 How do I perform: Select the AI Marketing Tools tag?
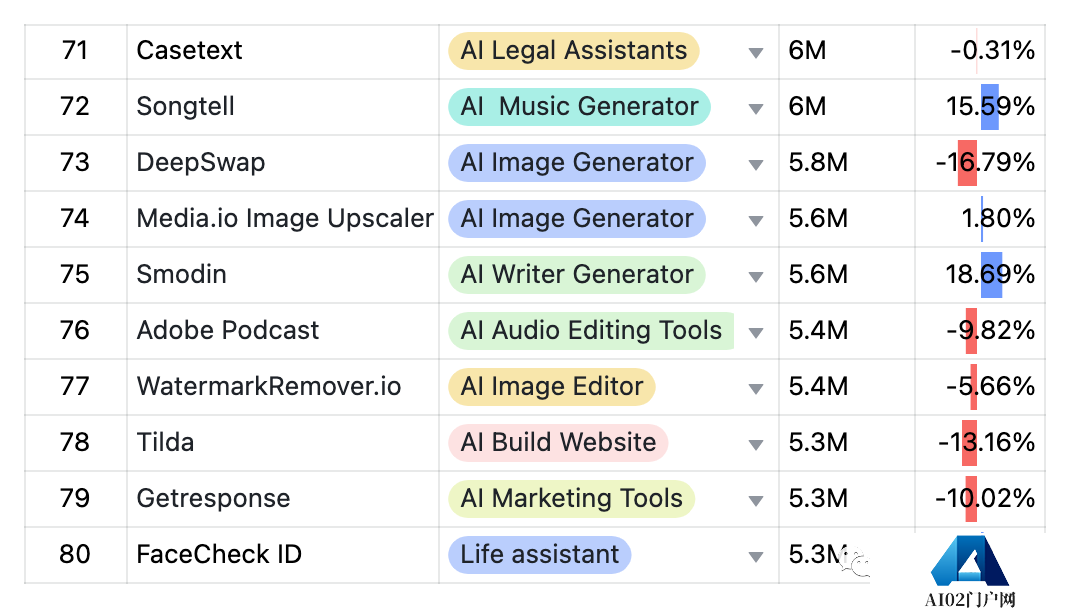[x=571, y=498]
